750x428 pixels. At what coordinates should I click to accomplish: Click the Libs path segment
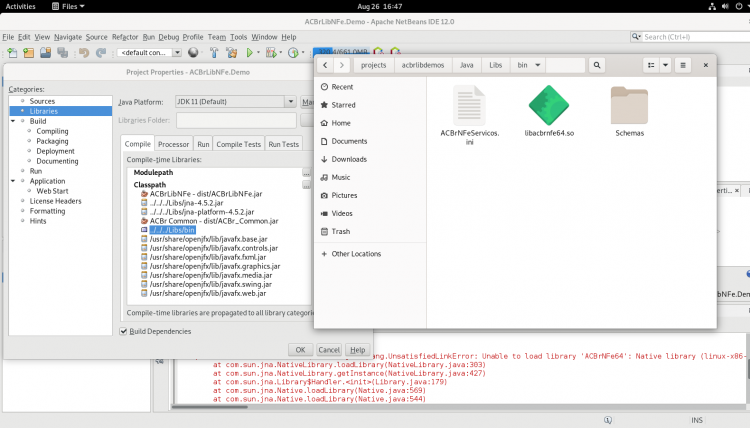(496, 65)
